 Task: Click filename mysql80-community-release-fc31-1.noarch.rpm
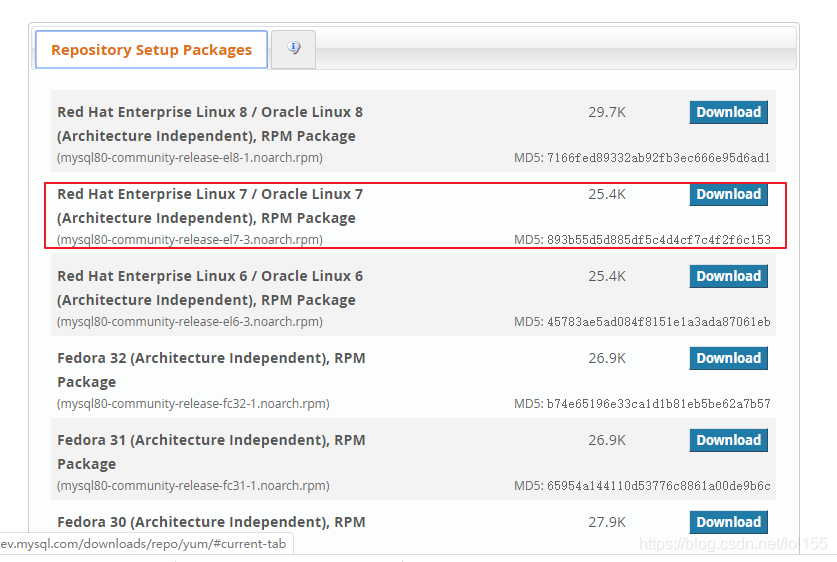(193, 486)
